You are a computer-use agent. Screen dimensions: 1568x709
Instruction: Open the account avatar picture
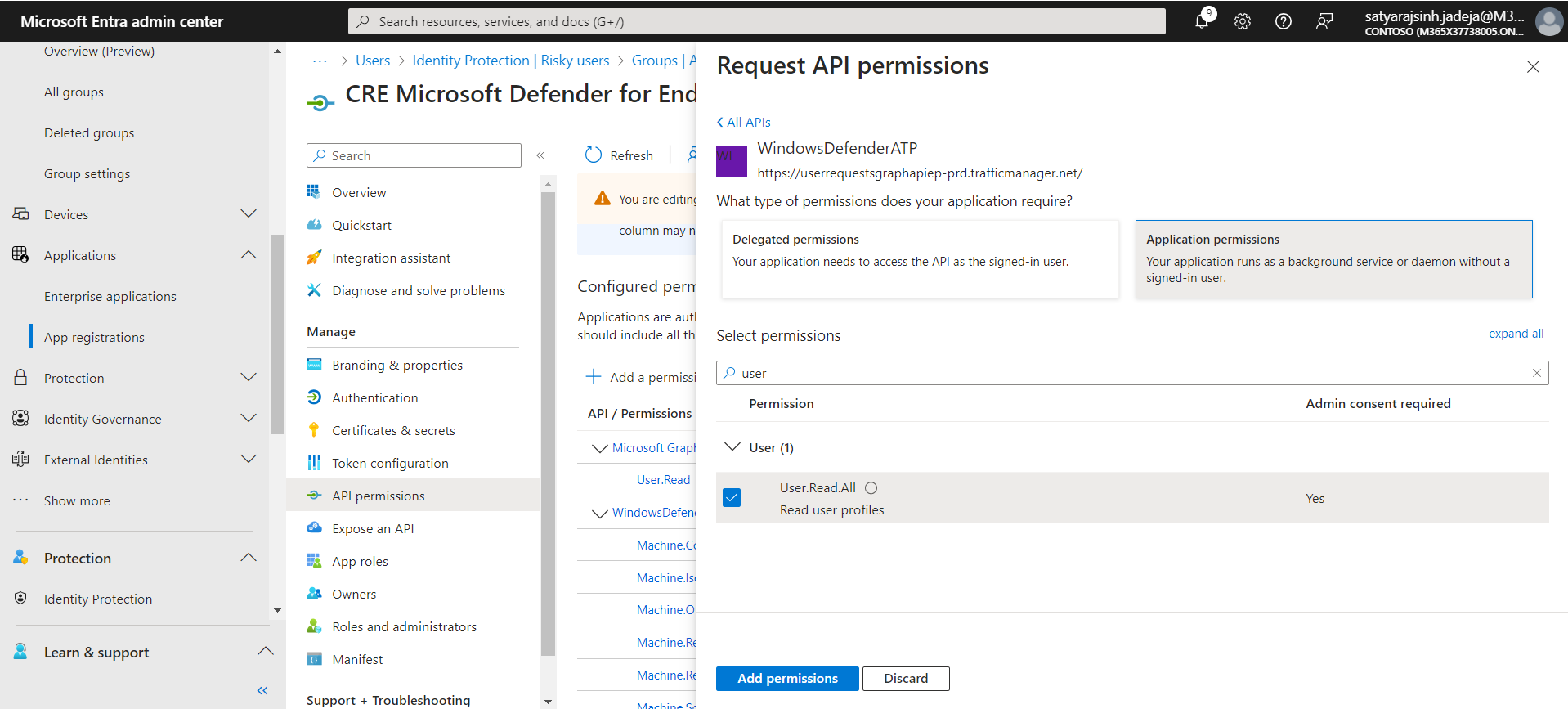pyautogui.click(x=1548, y=21)
